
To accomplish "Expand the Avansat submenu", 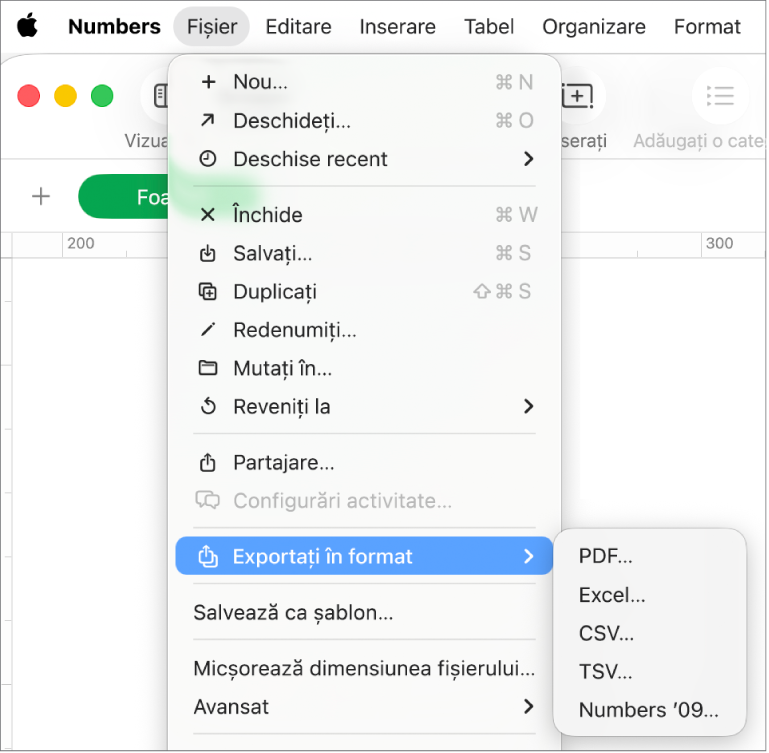I will click(x=364, y=707).
